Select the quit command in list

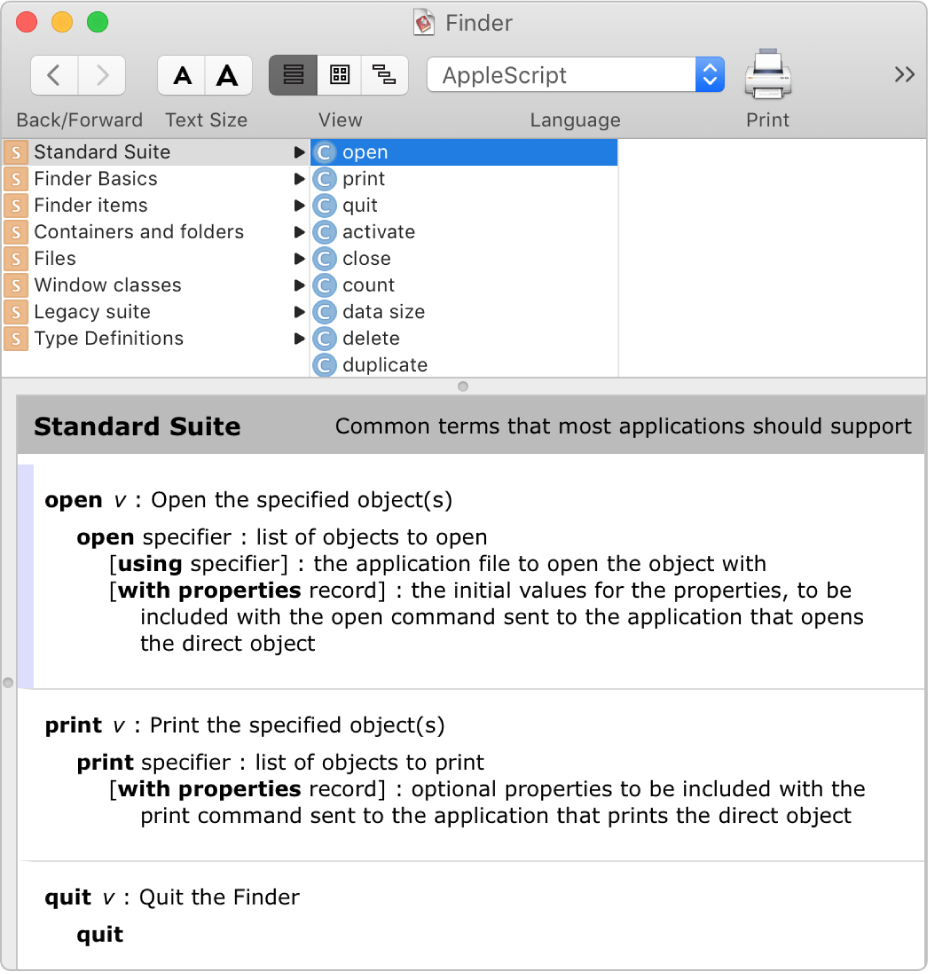(x=464, y=206)
